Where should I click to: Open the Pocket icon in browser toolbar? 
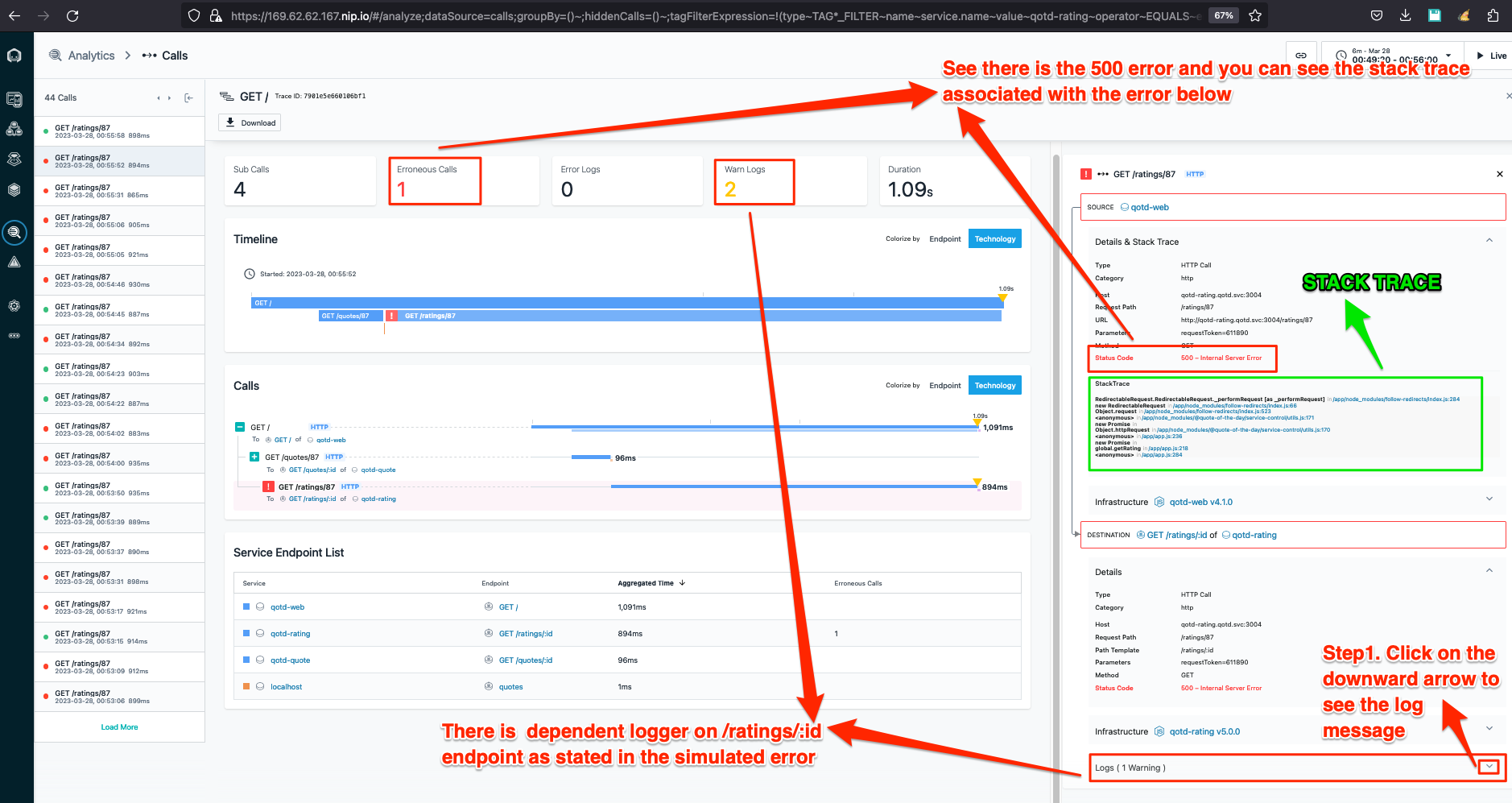click(x=1377, y=15)
